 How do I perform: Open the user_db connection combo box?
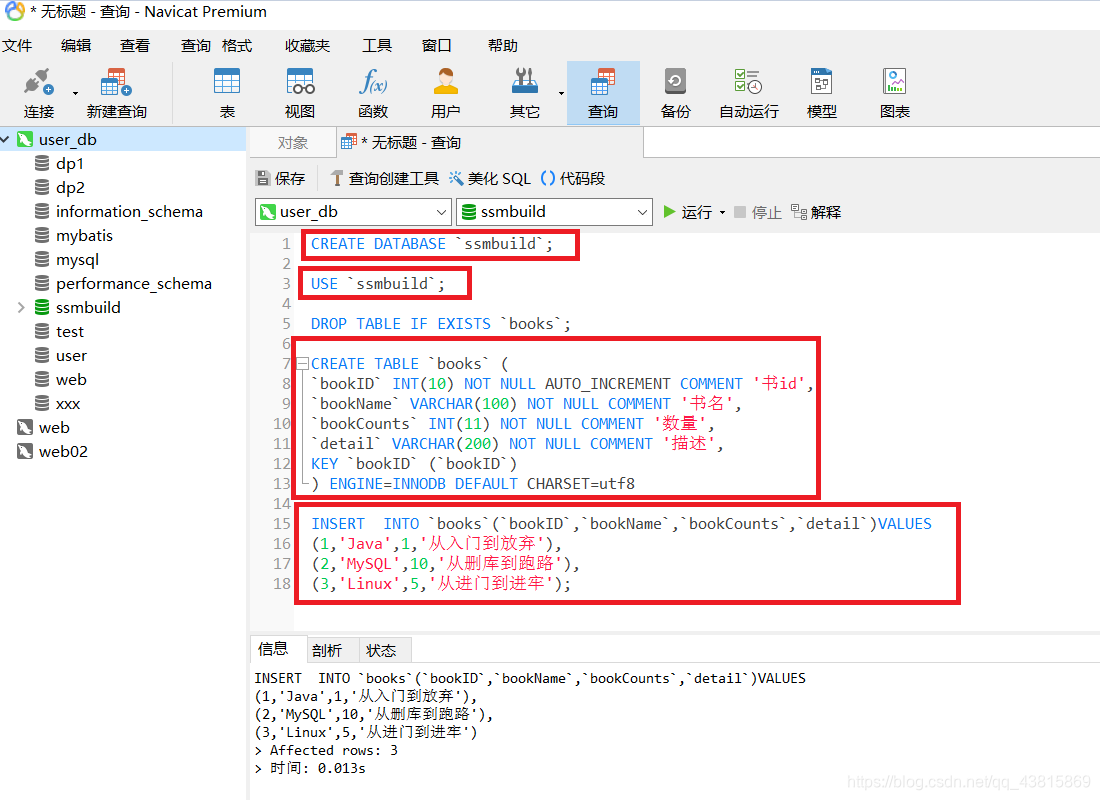click(353, 212)
